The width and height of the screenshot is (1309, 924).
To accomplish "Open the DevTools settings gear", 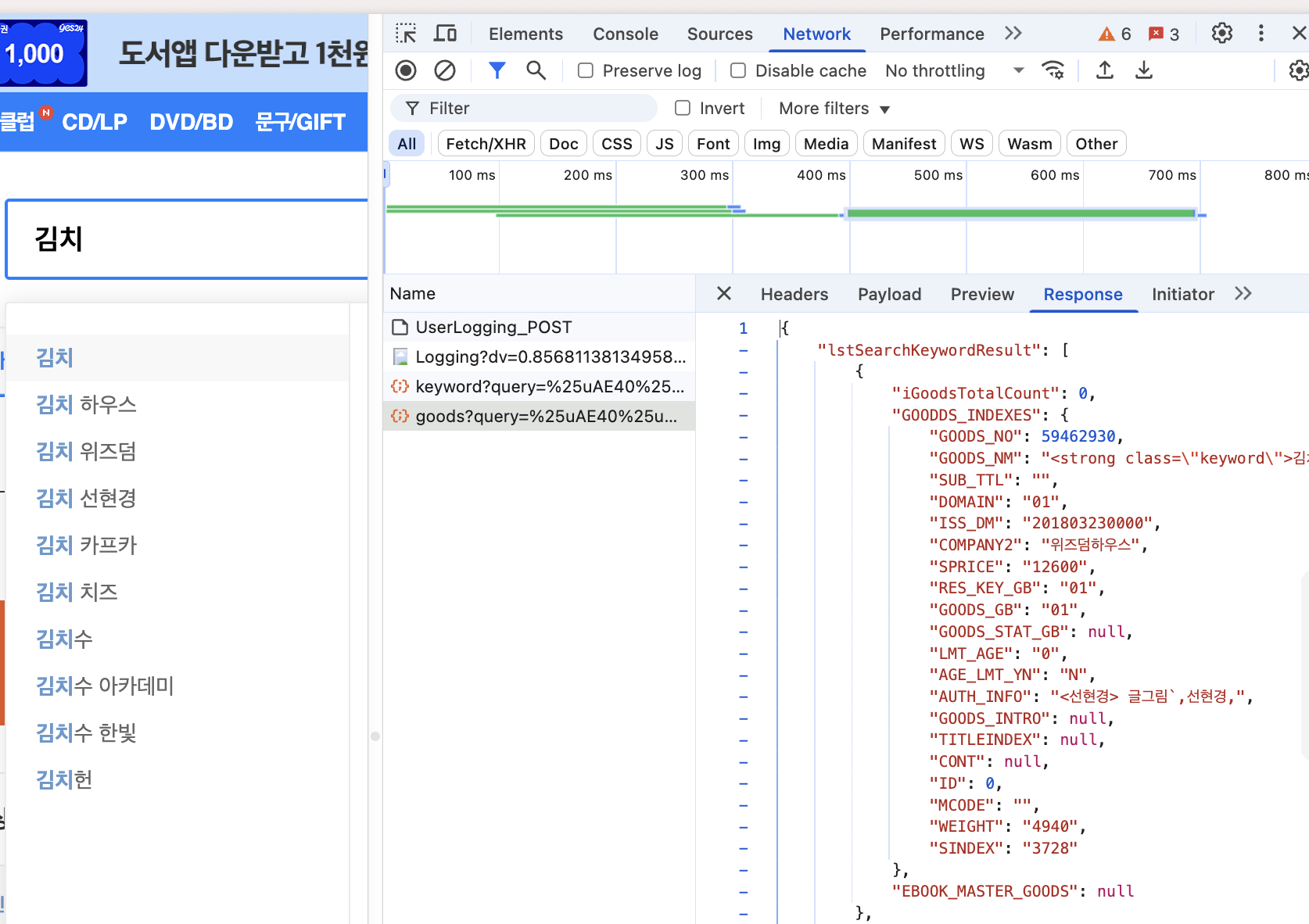I will coord(1221,33).
